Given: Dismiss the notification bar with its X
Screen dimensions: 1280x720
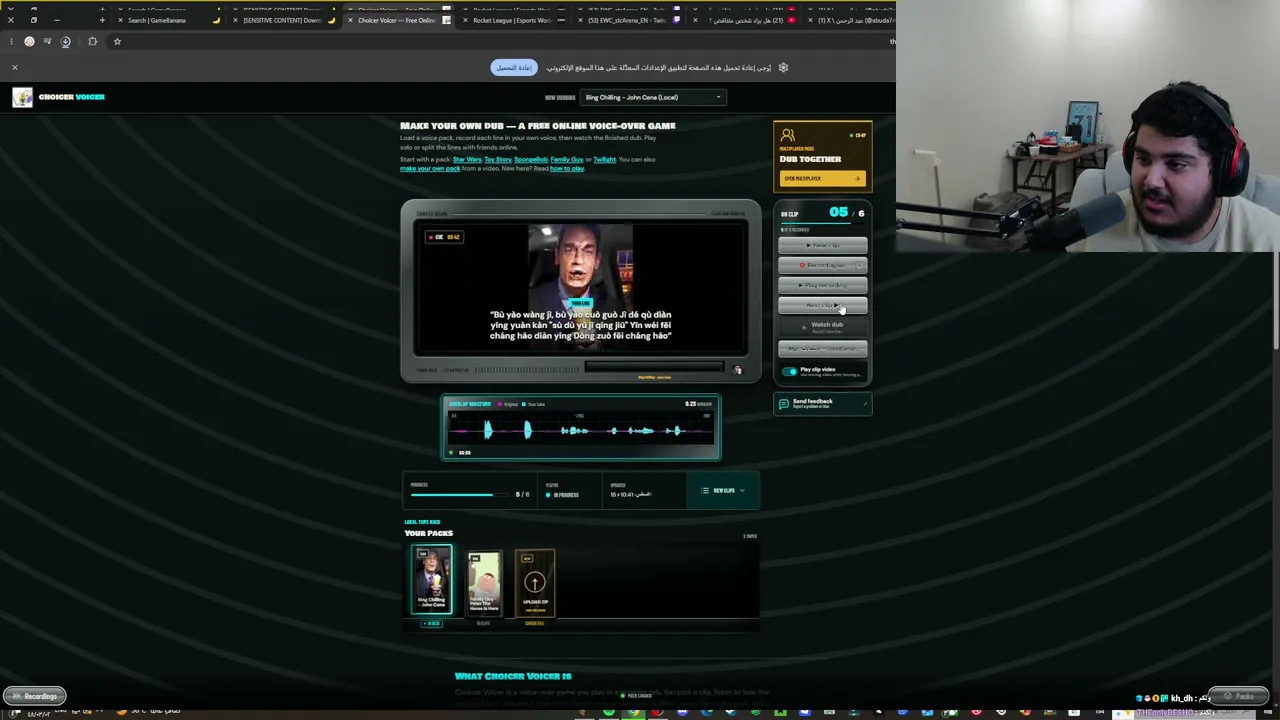Looking at the screenshot, I should click(15, 67).
